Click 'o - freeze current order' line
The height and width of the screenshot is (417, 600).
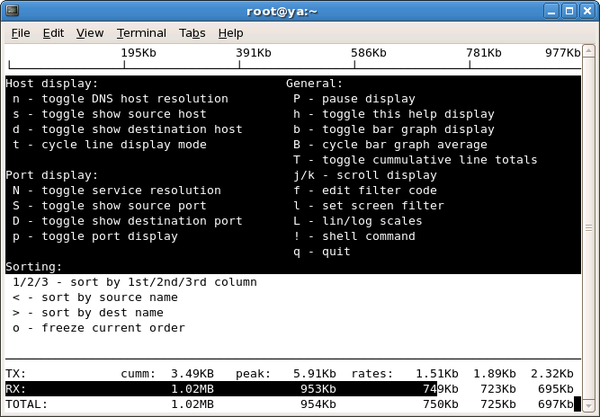pyautogui.click(x=99, y=328)
